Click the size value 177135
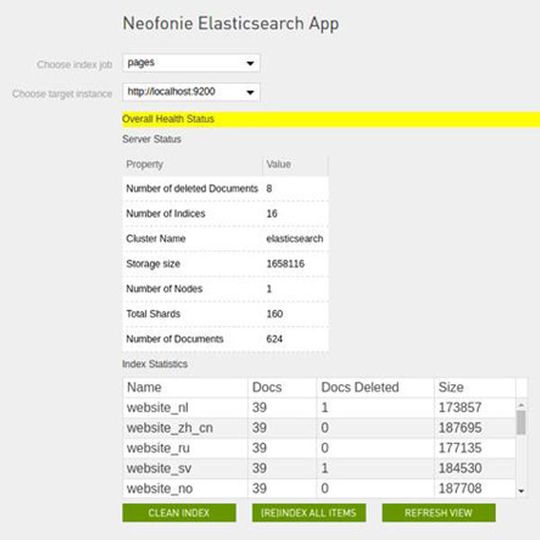 [x=460, y=448]
